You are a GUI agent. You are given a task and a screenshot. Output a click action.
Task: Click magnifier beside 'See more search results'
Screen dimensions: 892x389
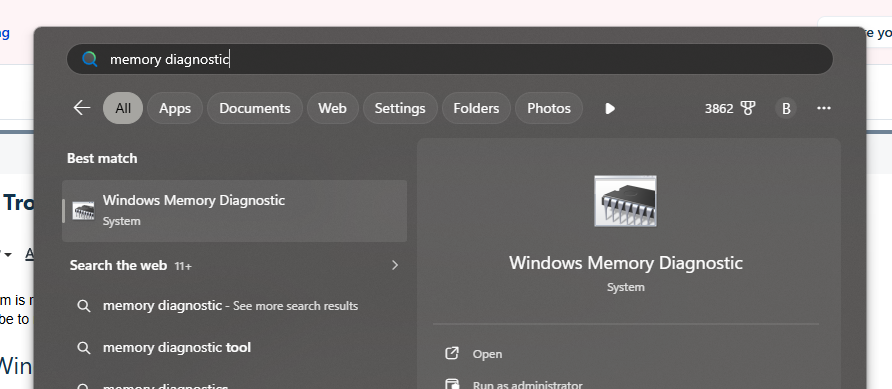(84, 306)
